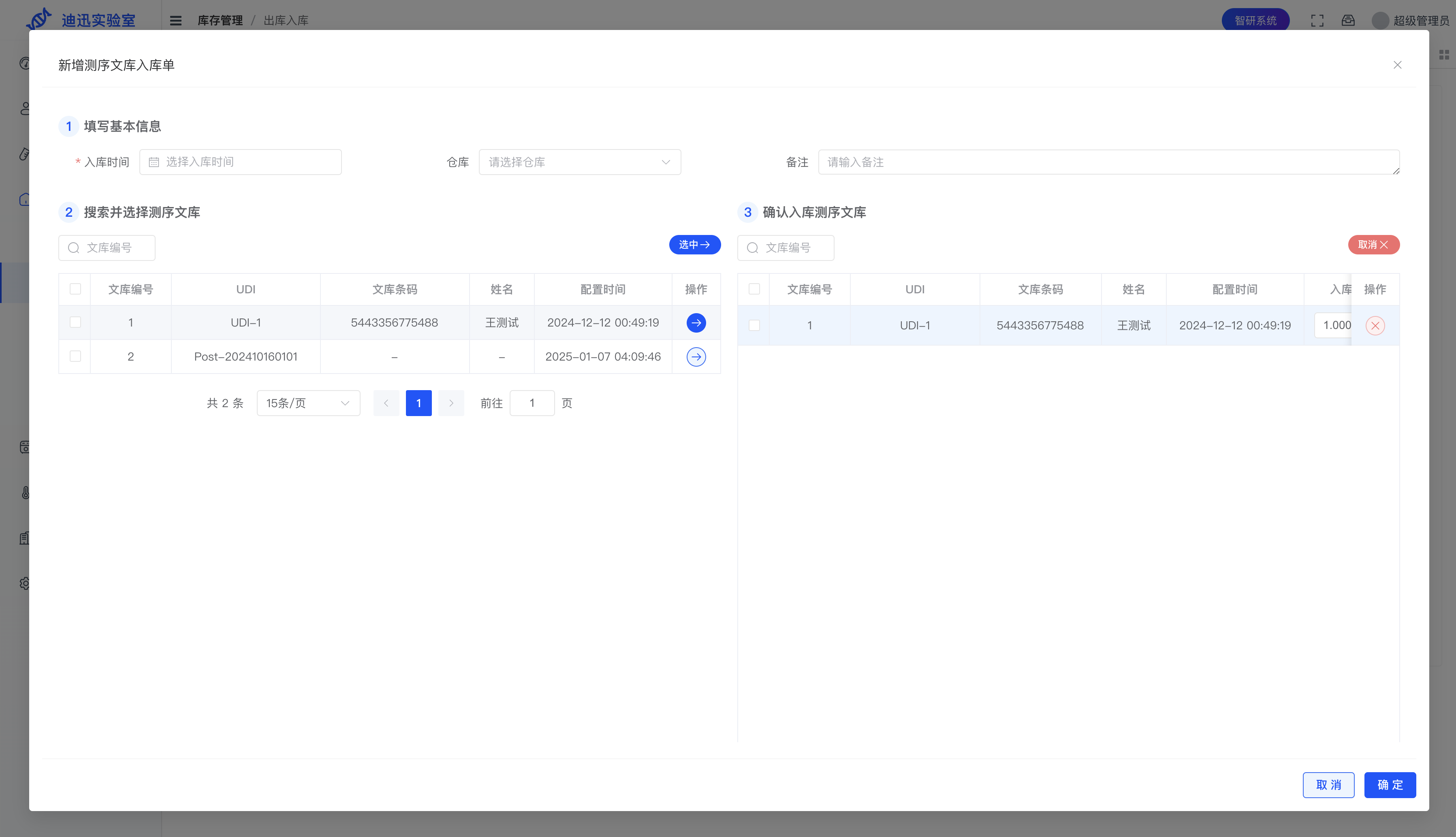The image size is (1456, 837).
Task: Click the 文库条码 header in left table
Action: coord(394,289)
